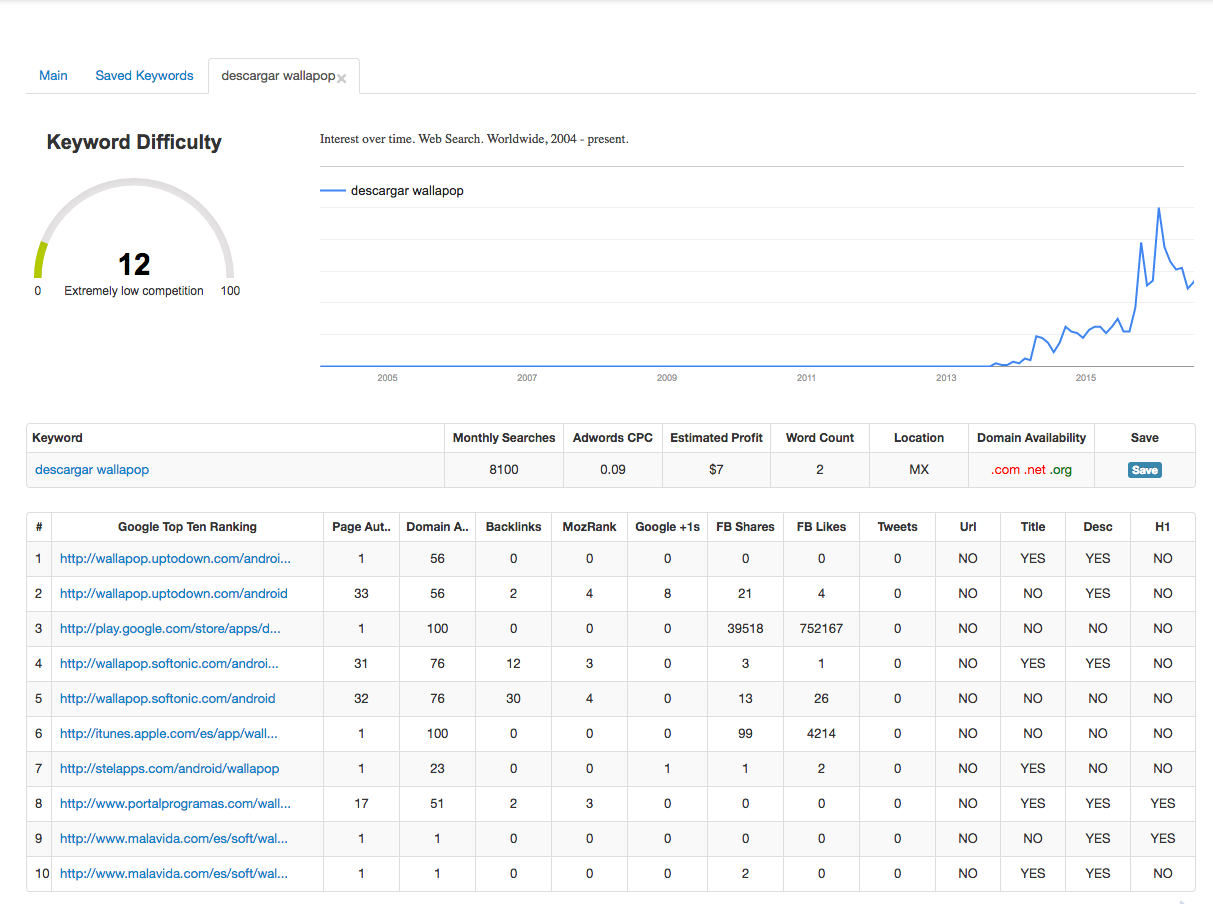
Task: Click the Extremely low competition label
Action: coord(134,291)
